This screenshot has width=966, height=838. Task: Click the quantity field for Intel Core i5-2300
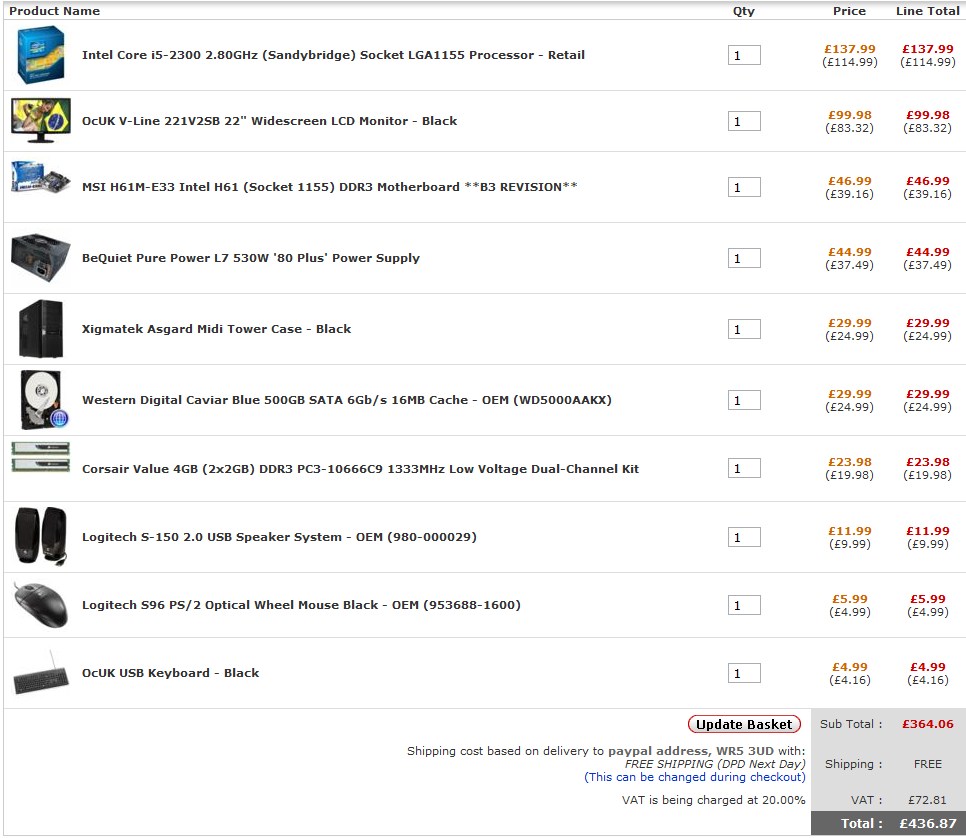tap(744, 55)
